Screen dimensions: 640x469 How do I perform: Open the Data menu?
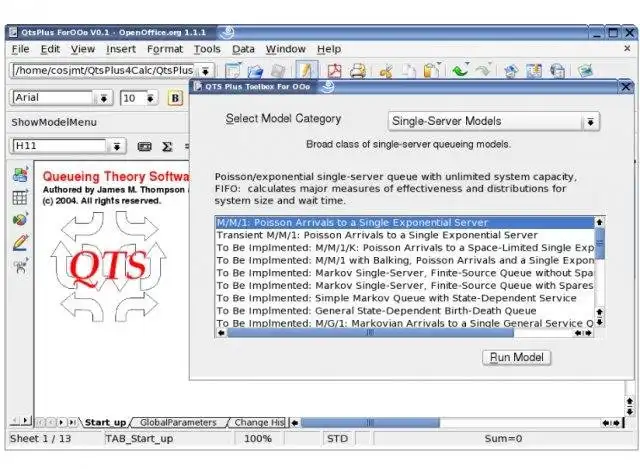243,49
